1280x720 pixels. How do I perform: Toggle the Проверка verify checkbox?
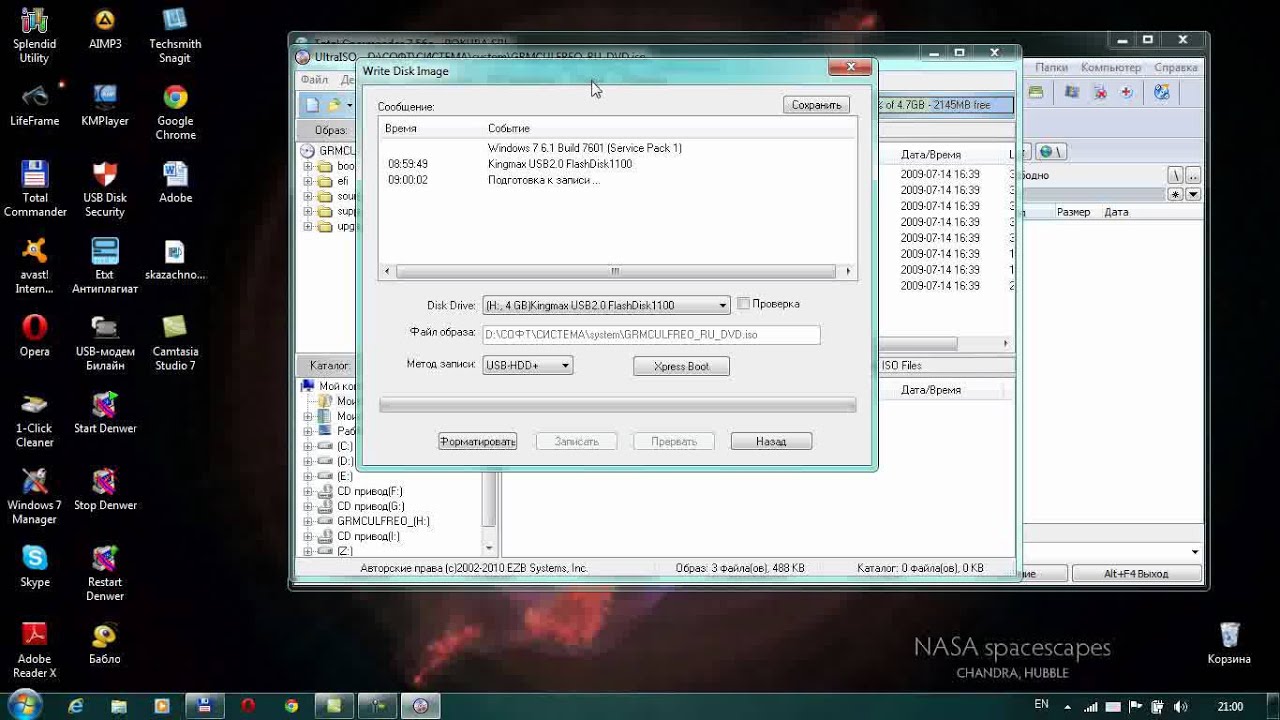(x=743, y=303)
